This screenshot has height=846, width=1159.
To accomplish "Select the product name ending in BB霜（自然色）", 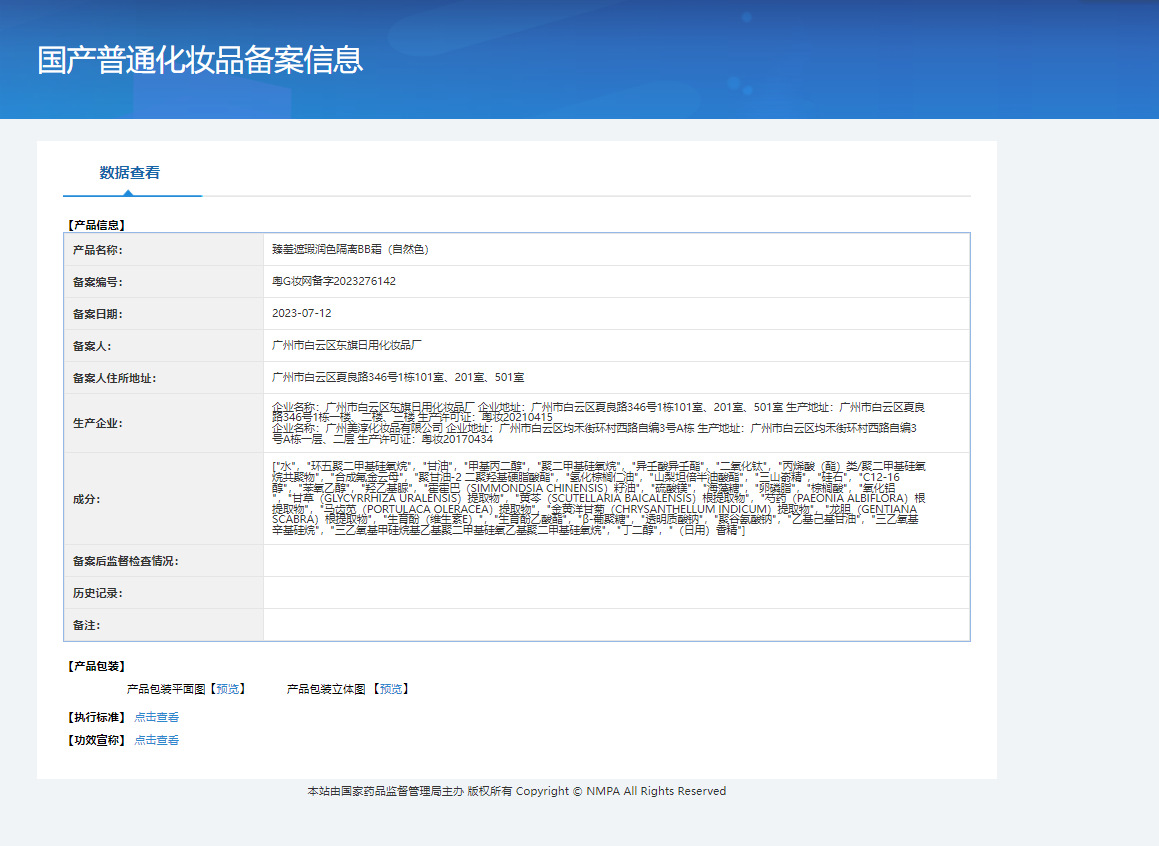I will (350, 250).
